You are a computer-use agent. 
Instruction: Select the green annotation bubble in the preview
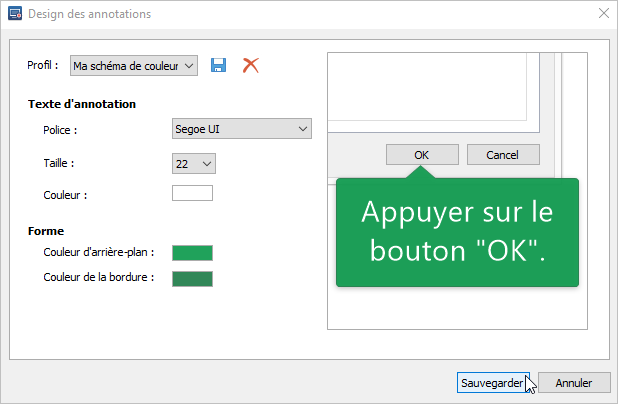point(457,232)
